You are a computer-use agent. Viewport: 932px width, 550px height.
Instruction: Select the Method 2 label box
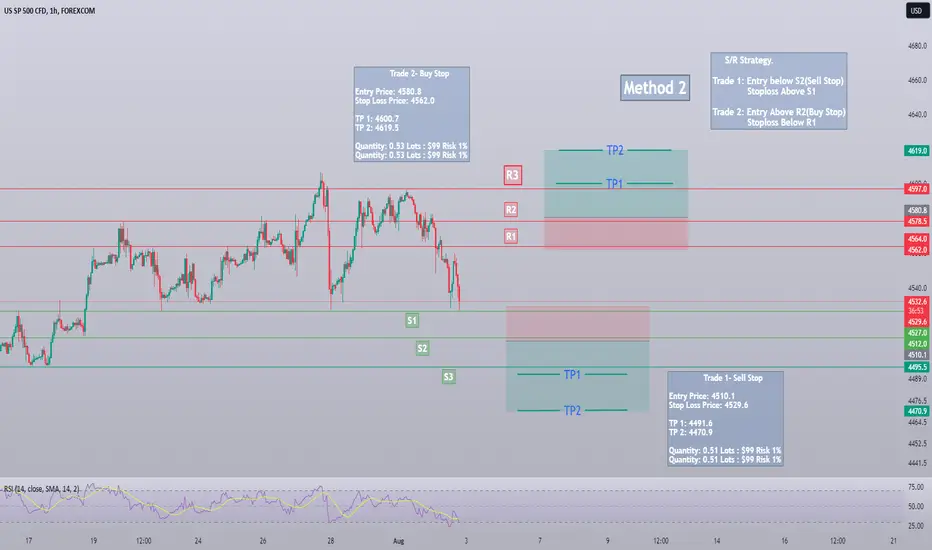655,88
